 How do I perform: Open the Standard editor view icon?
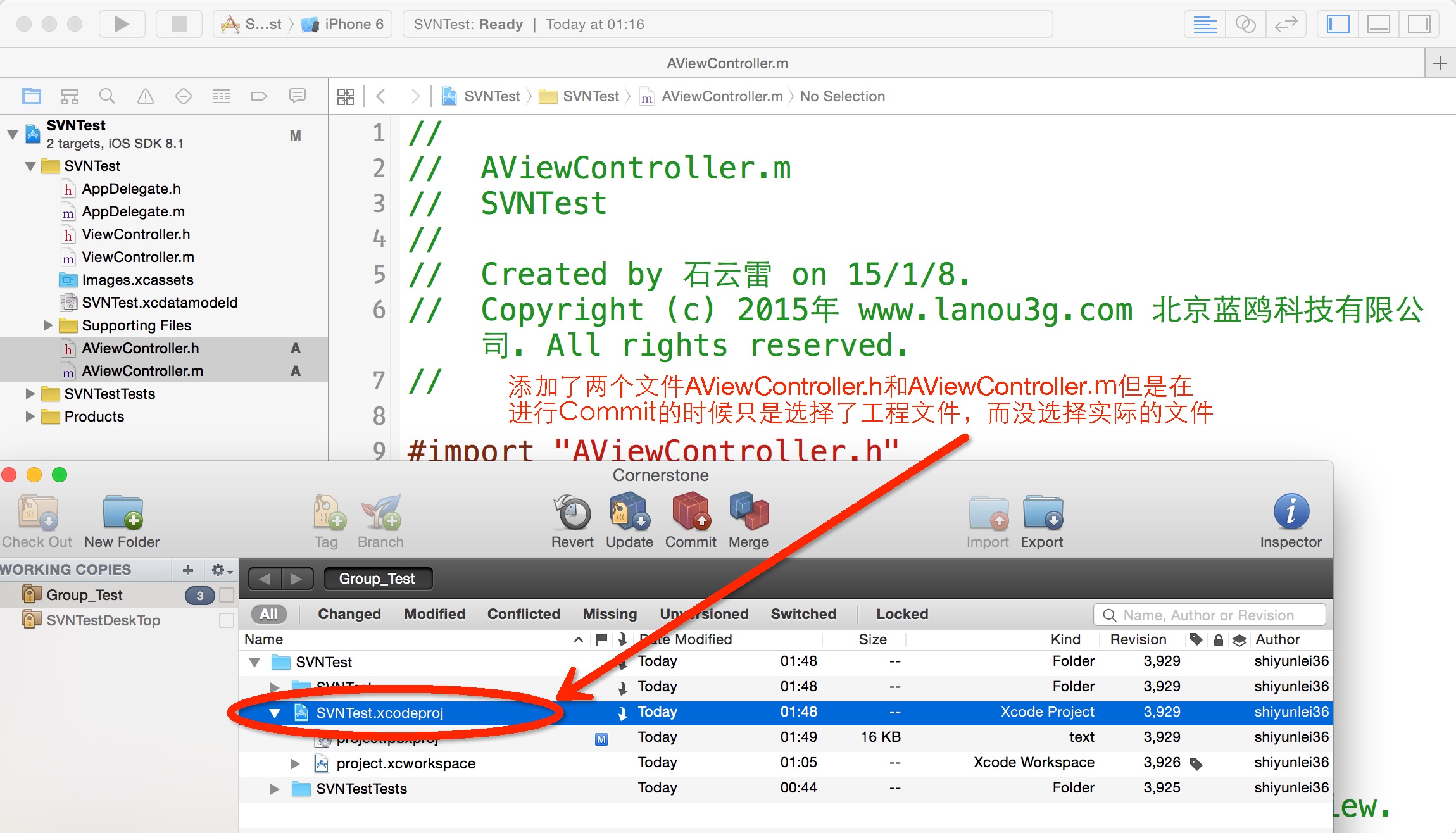1205,24
